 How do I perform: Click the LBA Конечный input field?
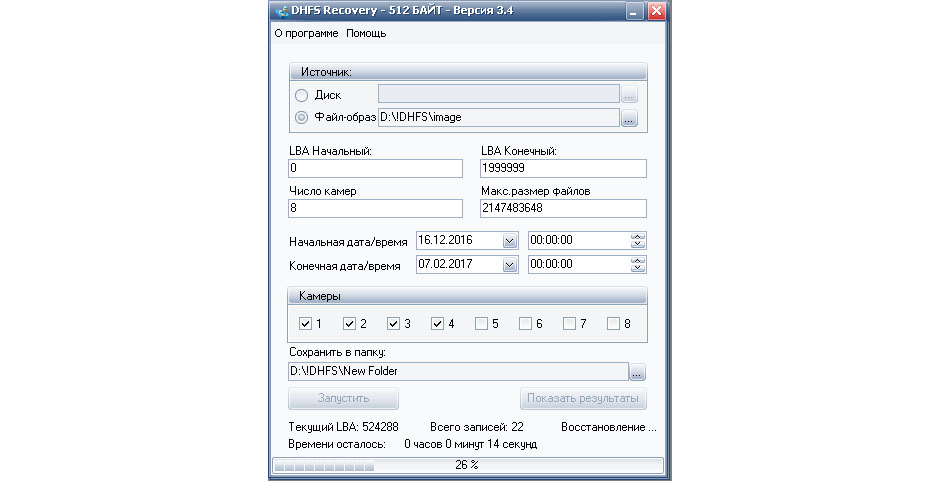tap(563, 168)
